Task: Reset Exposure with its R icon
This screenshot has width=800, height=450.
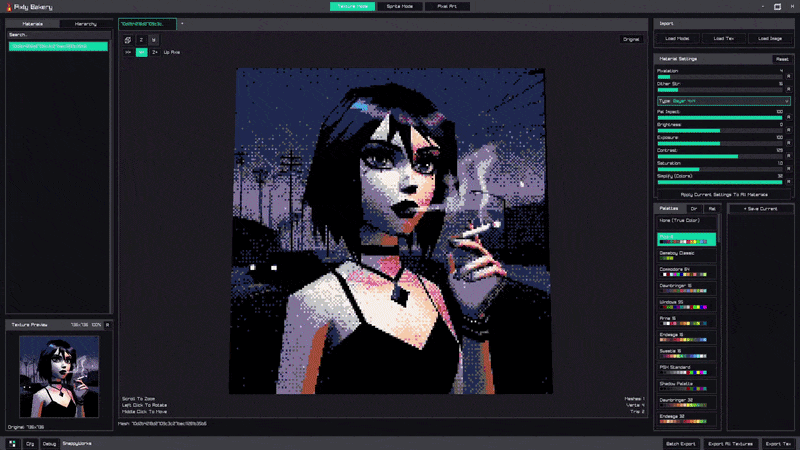Action: [788, 142]
